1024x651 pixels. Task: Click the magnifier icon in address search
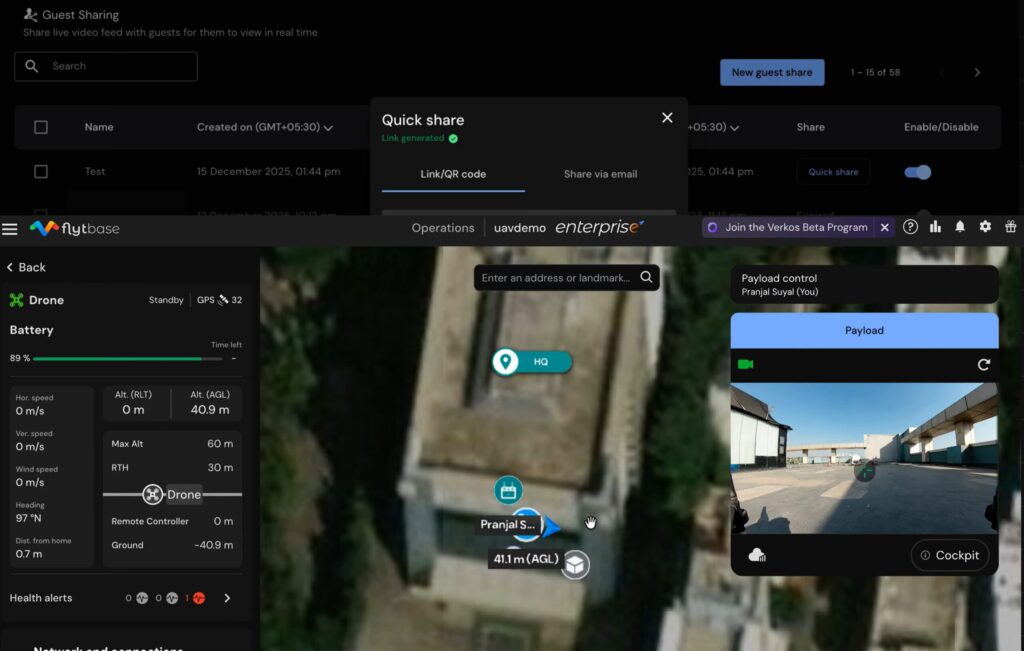click(x=647, y=277)
